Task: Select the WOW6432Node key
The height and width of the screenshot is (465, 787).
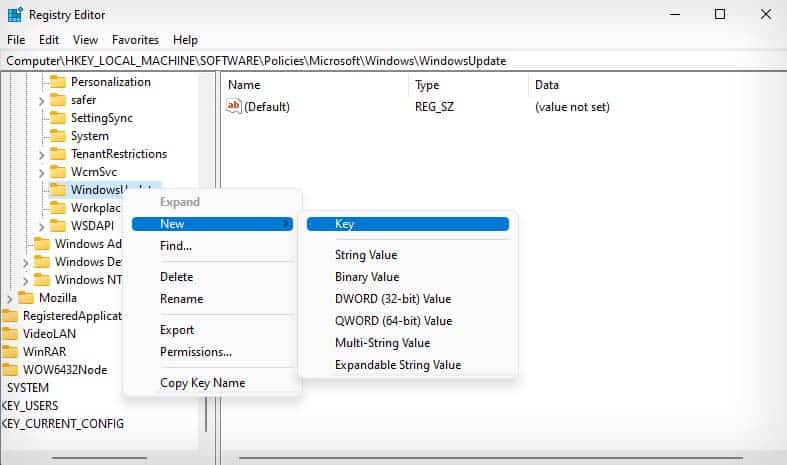Action: pos(65,370)
